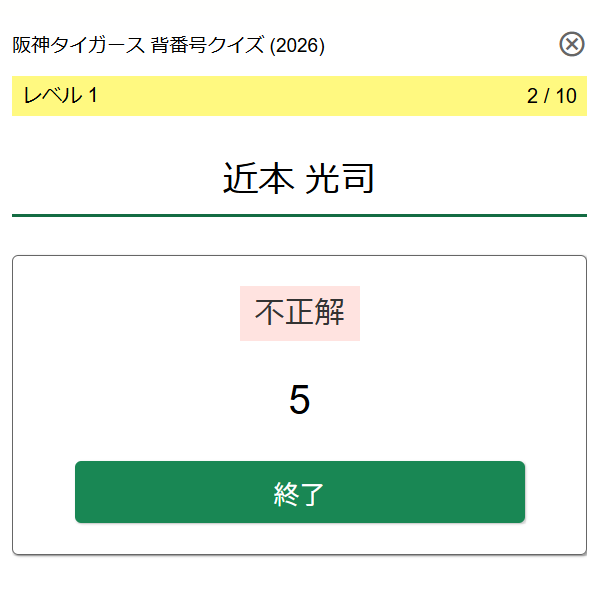600x600 pixels.
Task: Click the yellow level bar's empty middle
Action: (x=300, y=96)
